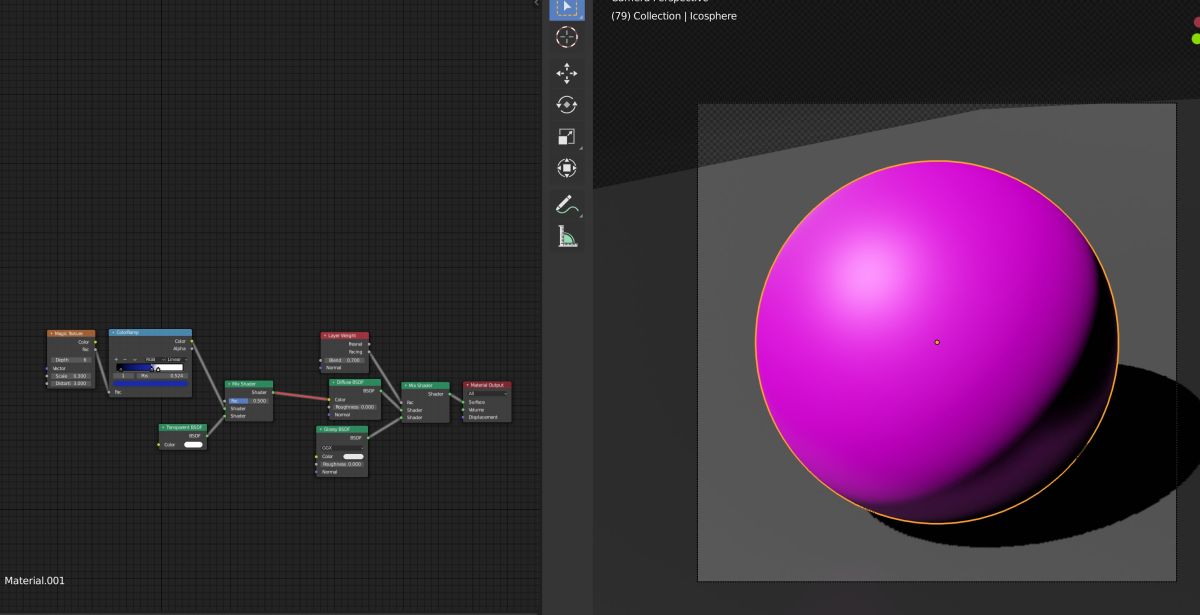Image resolution: width=1200 pixels, height=615 pixels.
Task: Click the ColorRamp gradient bar
Action: pyautogui.click(x=149, y=367)
